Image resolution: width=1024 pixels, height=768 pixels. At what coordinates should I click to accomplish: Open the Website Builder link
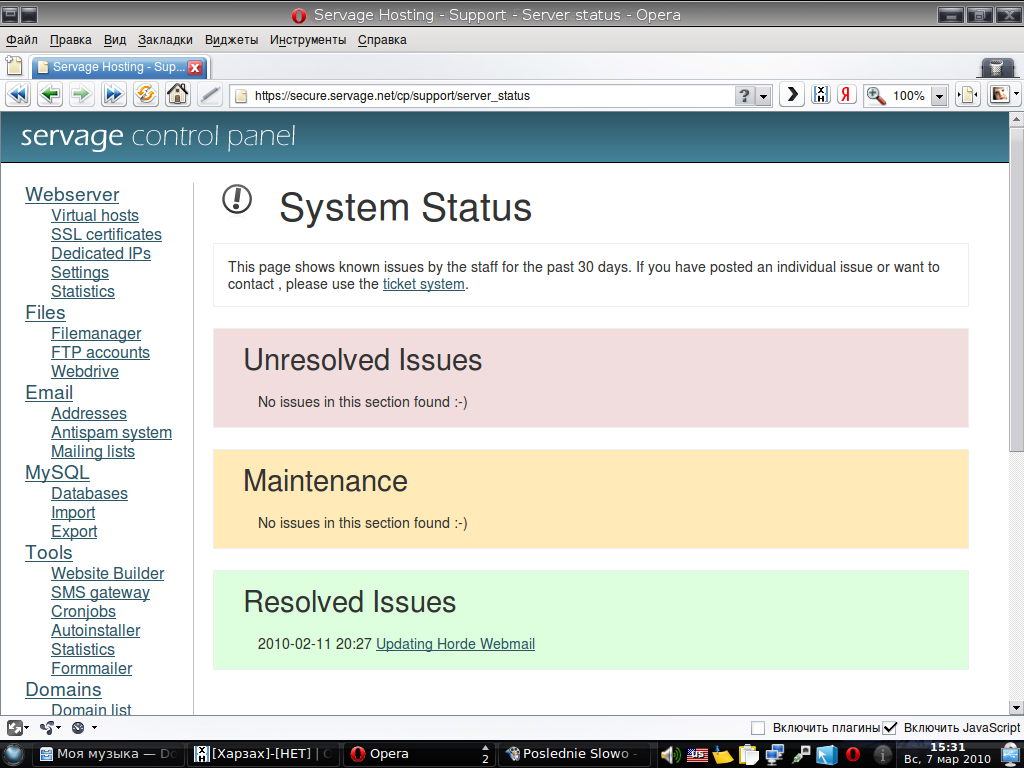pos(108,573)
